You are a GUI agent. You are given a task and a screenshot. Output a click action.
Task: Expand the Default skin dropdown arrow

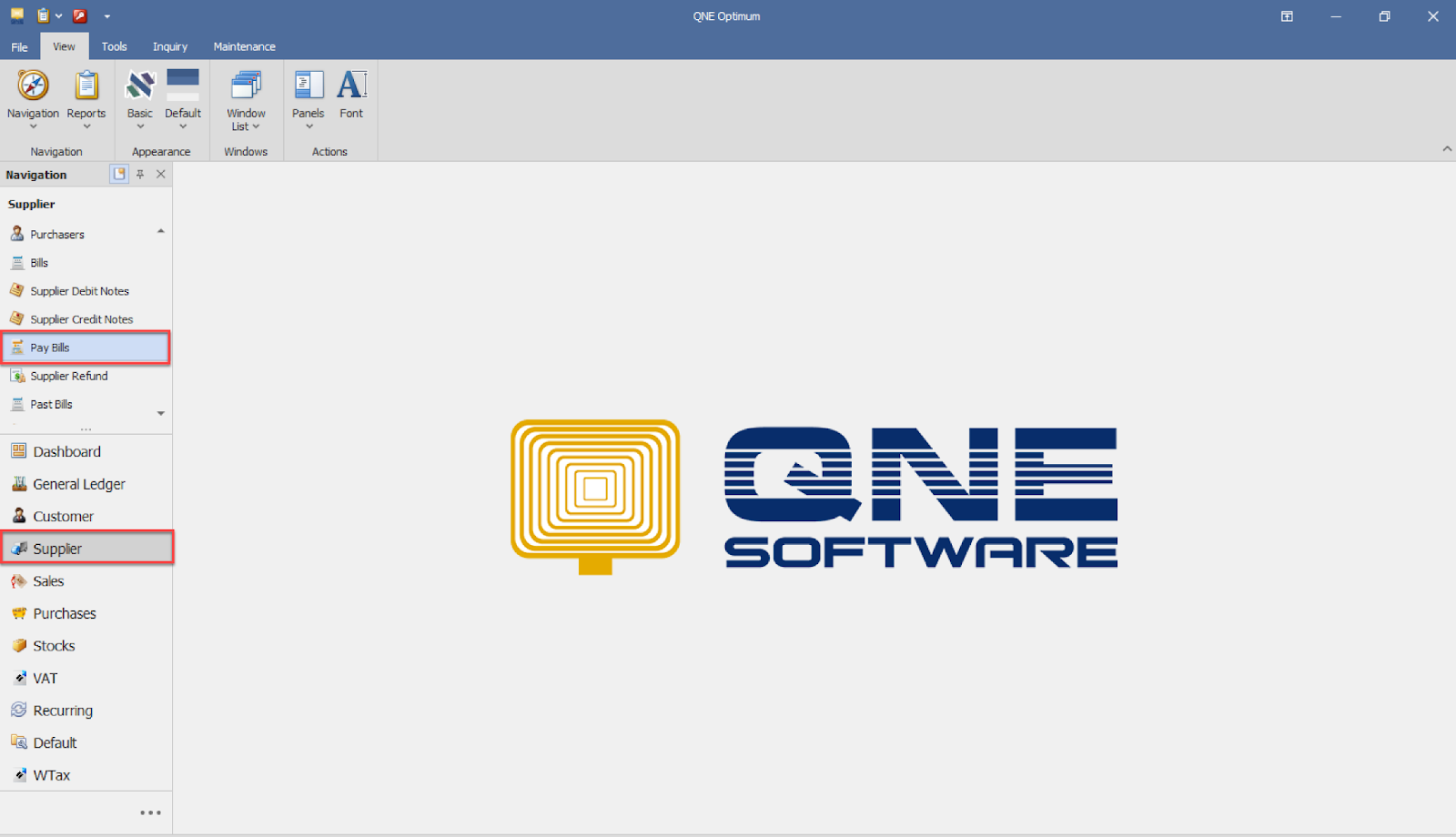[x=183, y=126]
